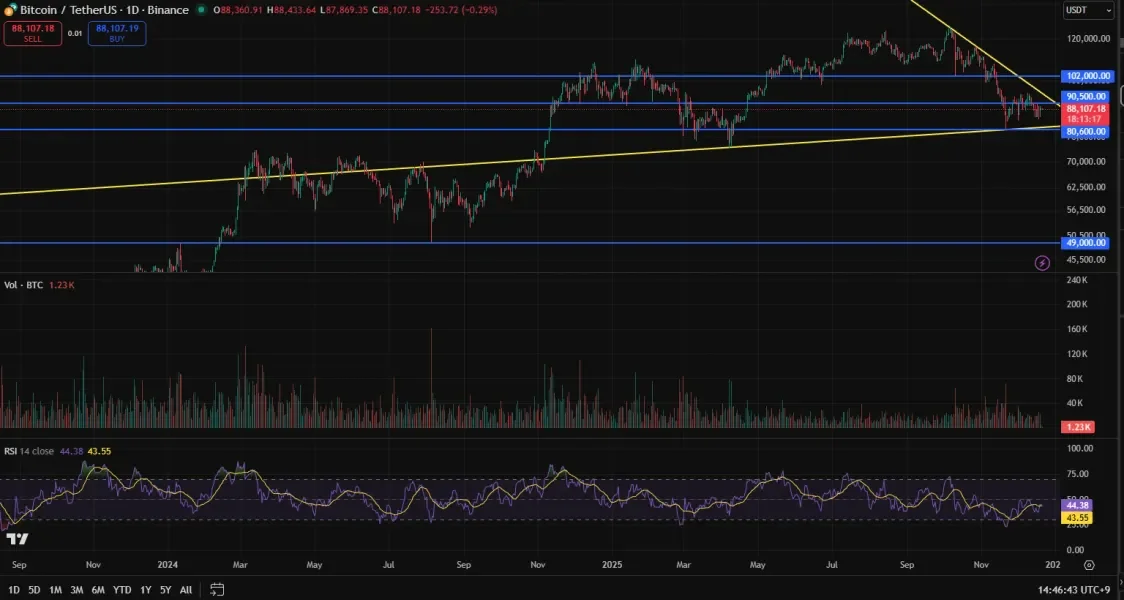Open the 14:46:43 UTC+9 timezone menu
This screenshot has height=600, width=1124.
1076,590
